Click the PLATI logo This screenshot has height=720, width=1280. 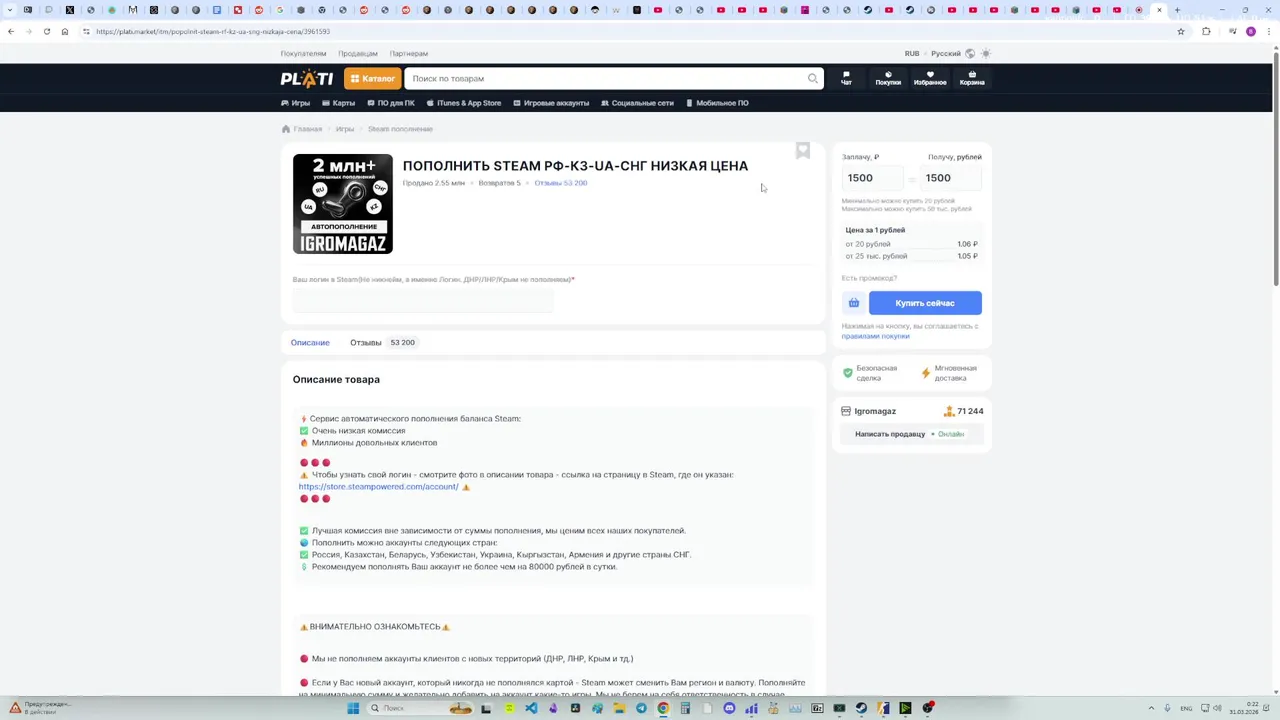point(307,79)
